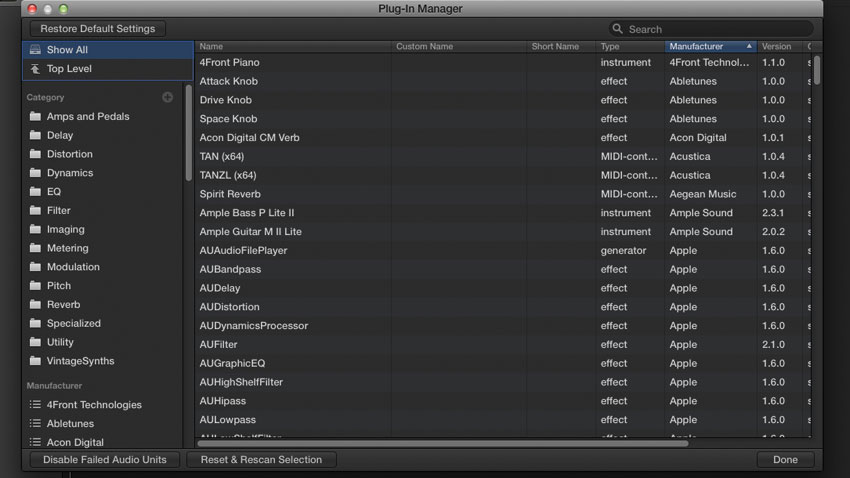Click the sidebar category scrollbar

point(188,133)
